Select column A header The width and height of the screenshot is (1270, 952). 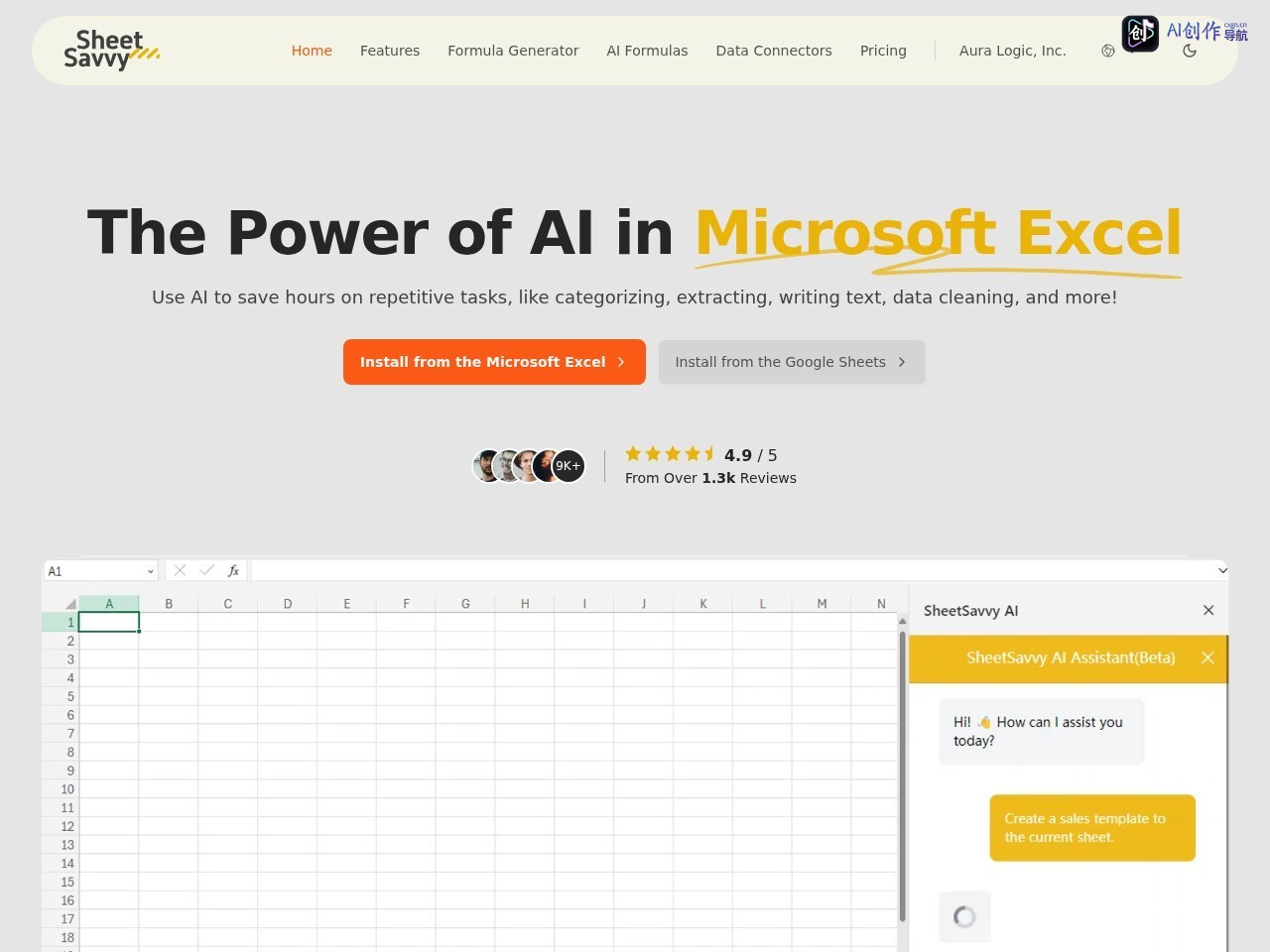pos(109,604)
